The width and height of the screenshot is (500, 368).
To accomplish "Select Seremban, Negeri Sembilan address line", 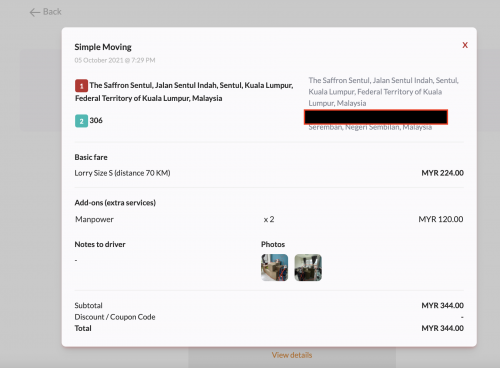I will pyautogui.click(x=370, y=127).
